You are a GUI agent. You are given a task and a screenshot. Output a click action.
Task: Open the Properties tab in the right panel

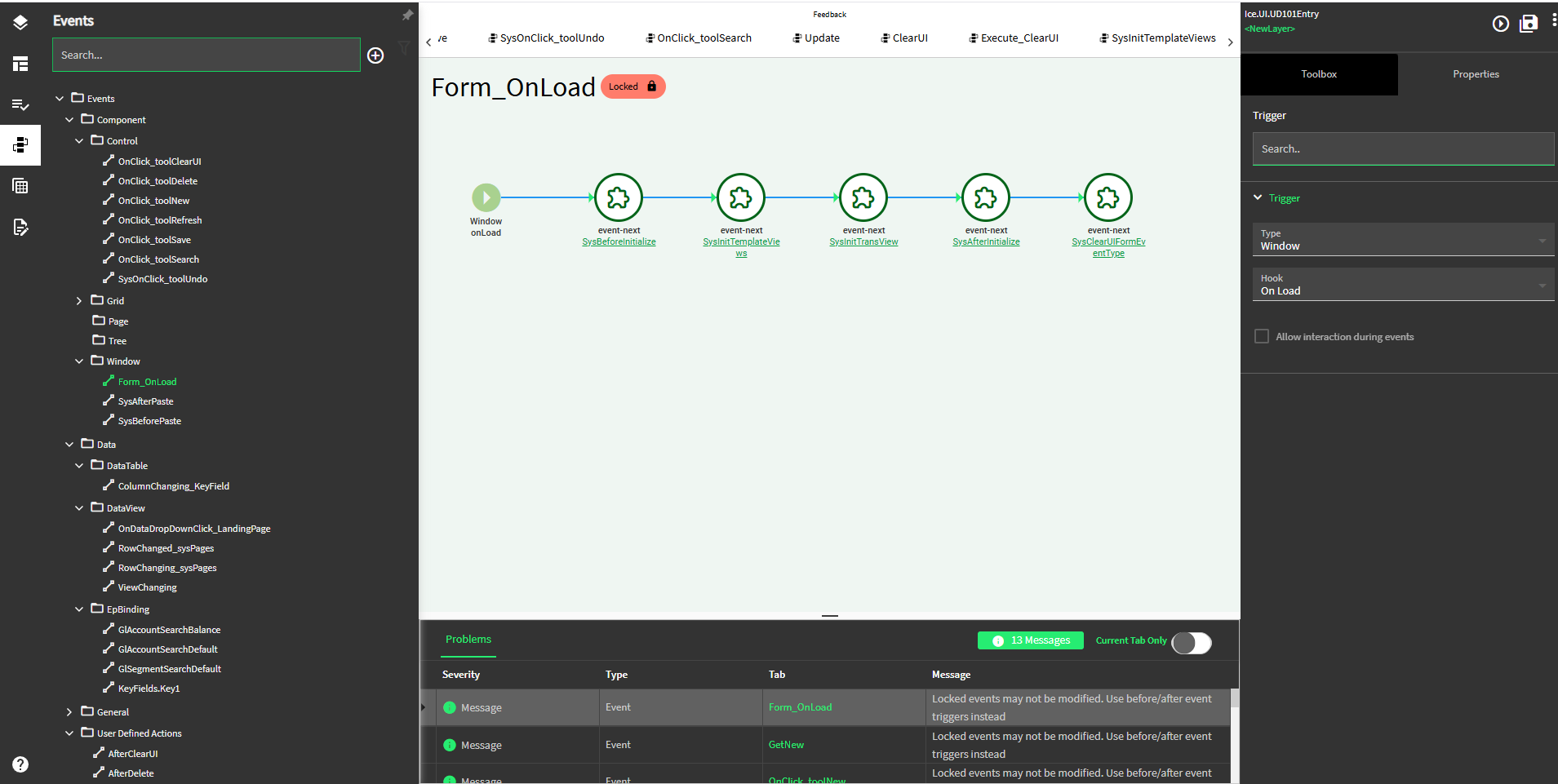(x=1476, y=74)
